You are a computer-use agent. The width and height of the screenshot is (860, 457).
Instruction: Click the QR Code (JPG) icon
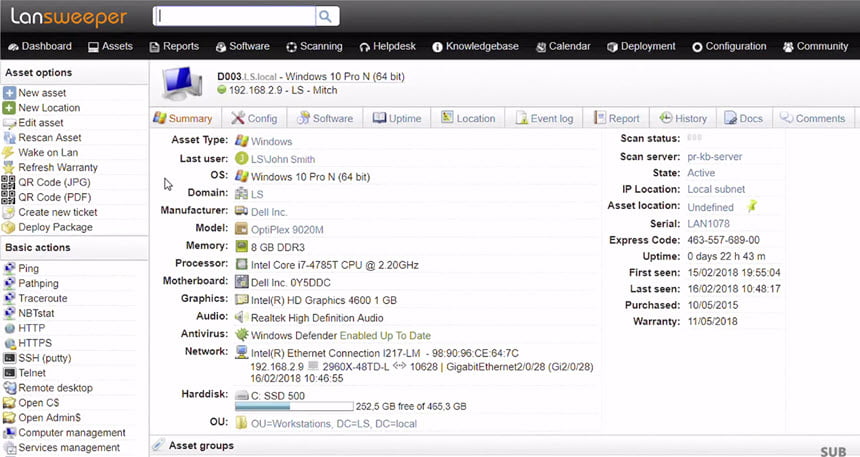9,182
